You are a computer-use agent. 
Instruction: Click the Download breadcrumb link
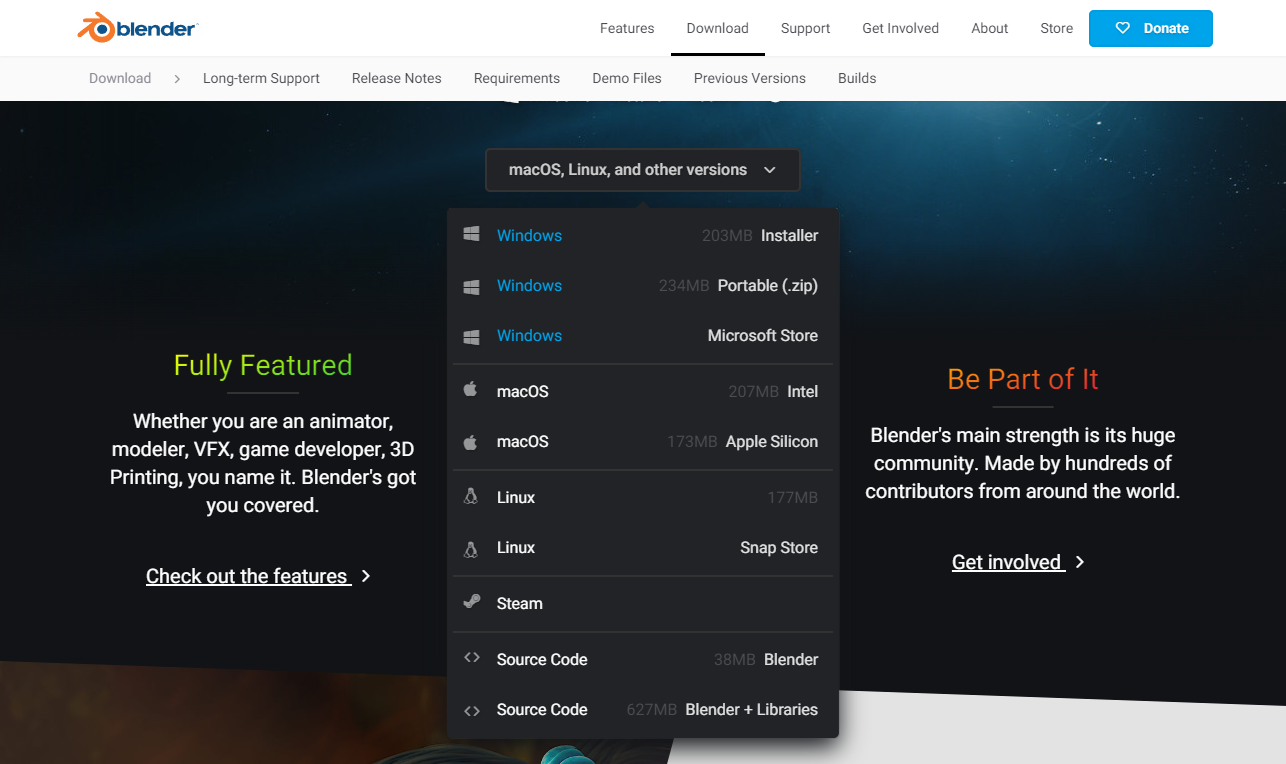point(120,78)
